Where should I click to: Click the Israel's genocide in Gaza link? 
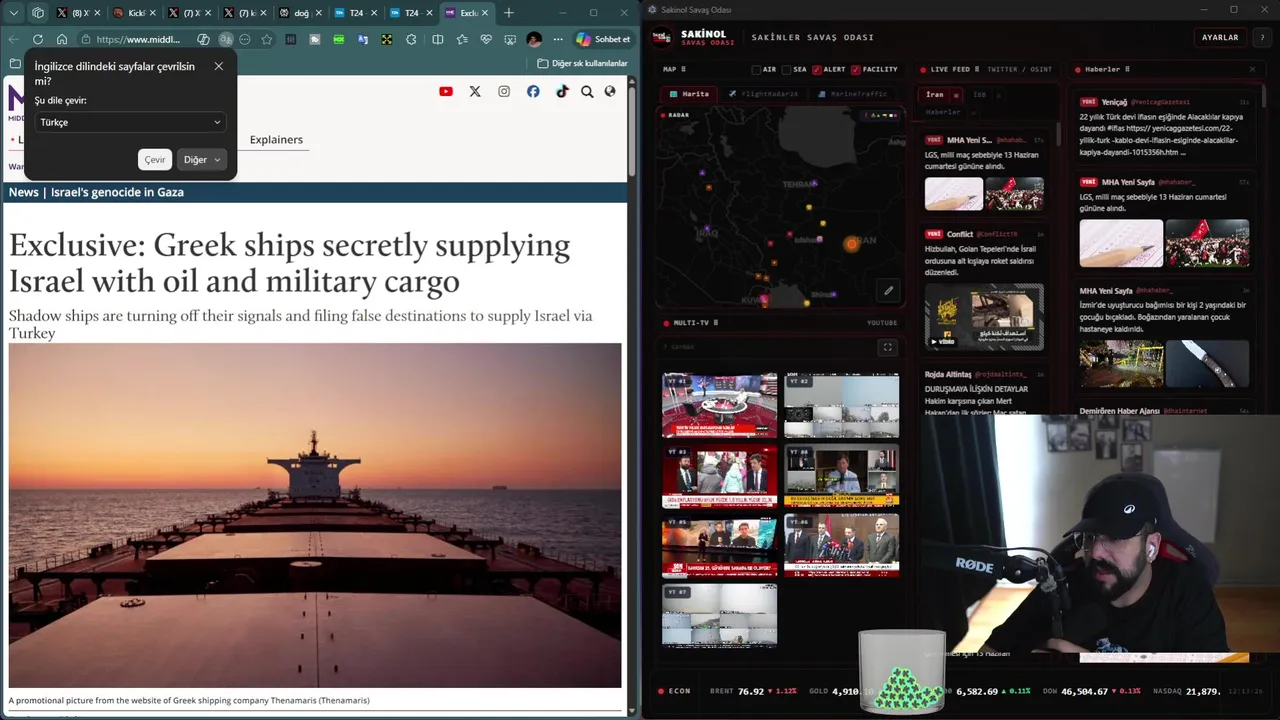click(116, 192)
